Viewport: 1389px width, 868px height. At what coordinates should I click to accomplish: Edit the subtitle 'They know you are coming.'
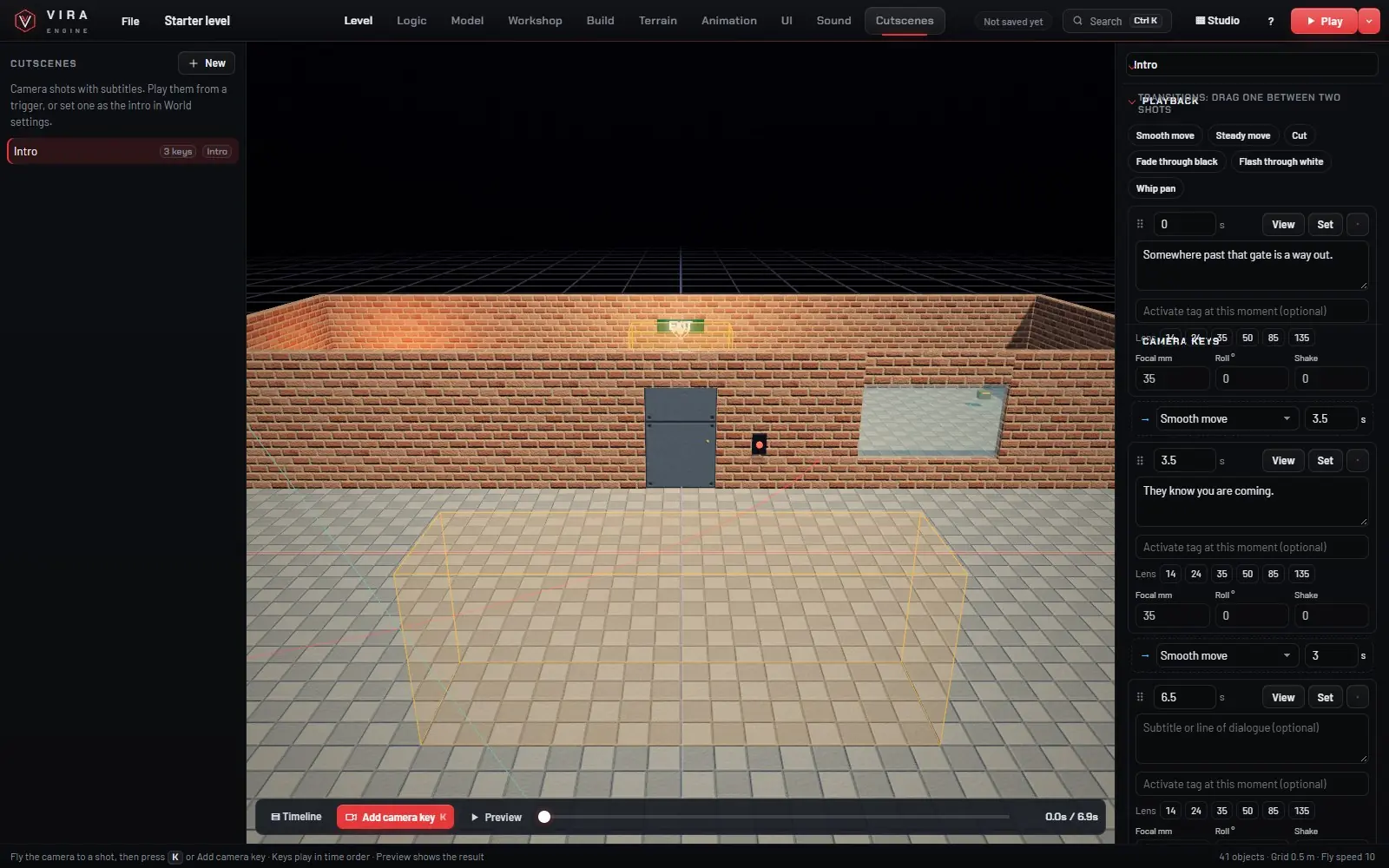tap(1252, 502)
